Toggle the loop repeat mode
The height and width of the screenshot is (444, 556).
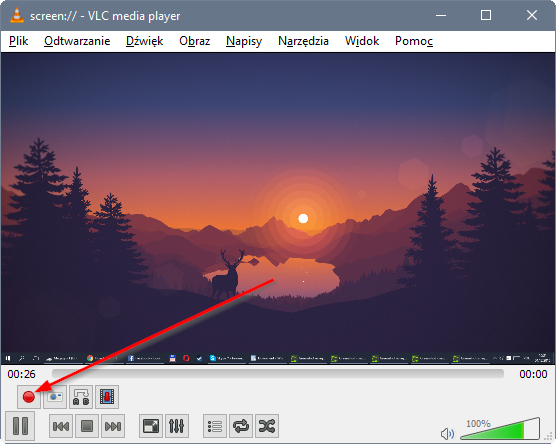click(241, 426)
